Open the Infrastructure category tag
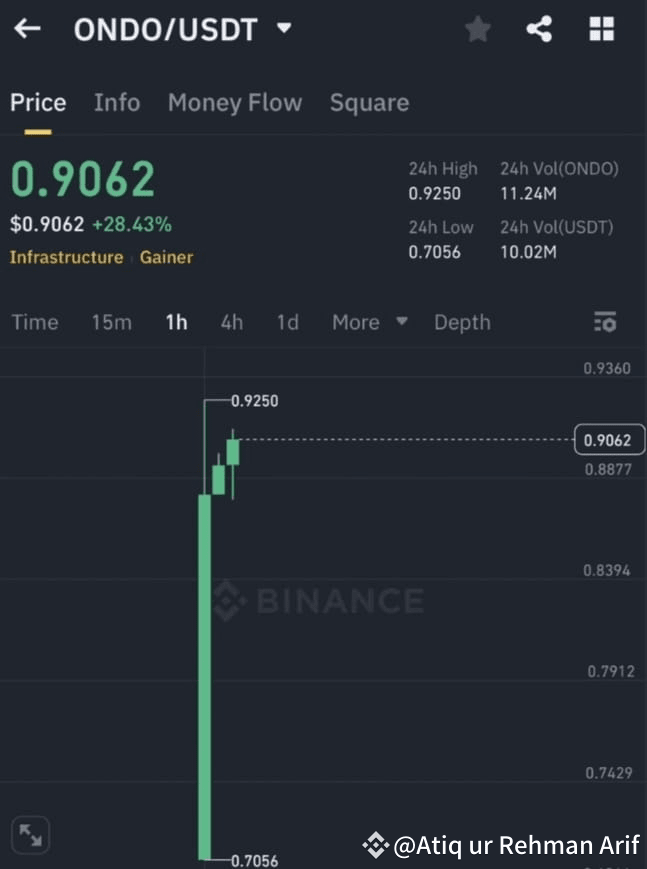This screenshot has width=647, height=869. pos(67,257)
